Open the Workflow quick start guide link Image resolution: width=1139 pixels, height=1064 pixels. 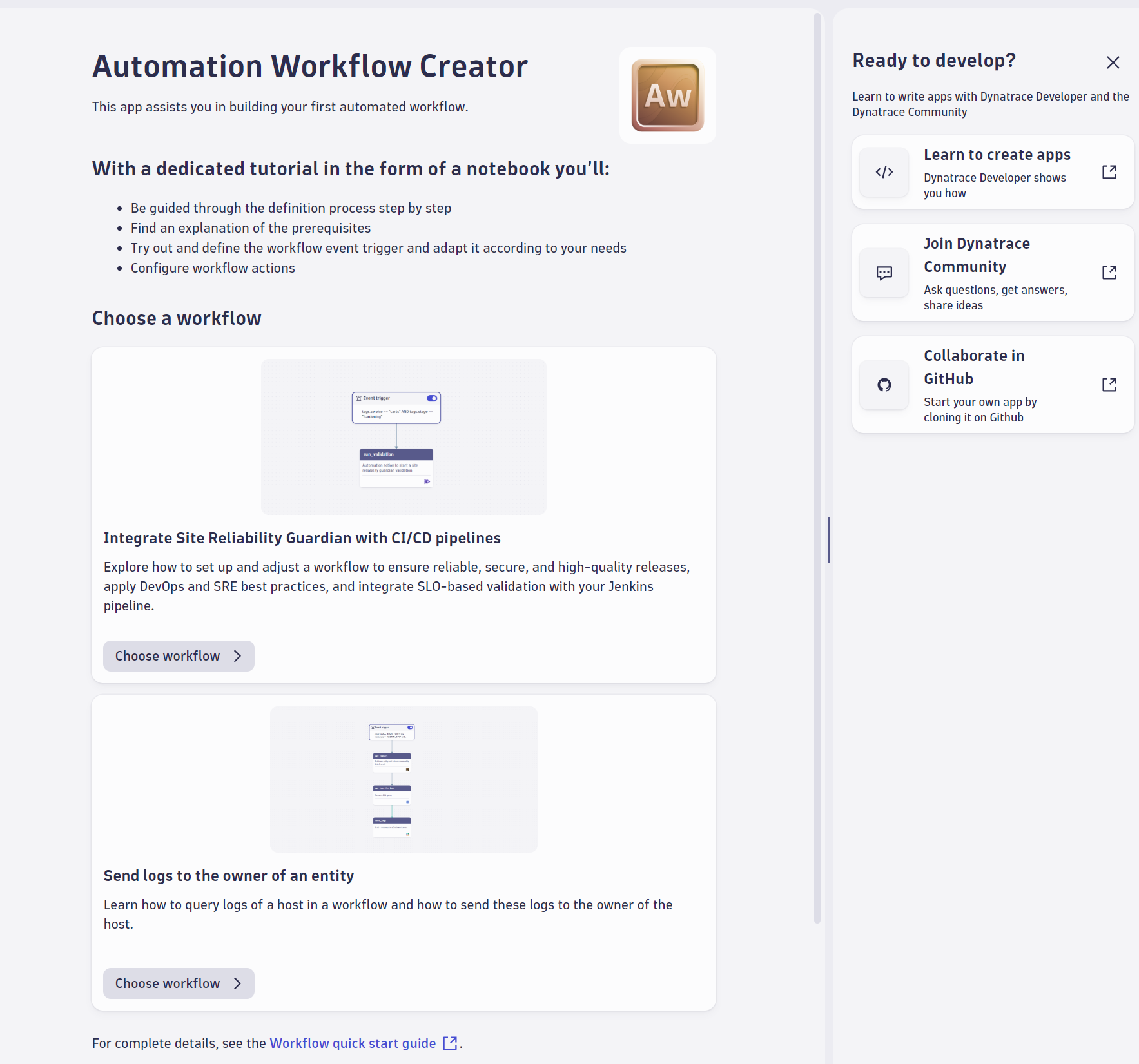[x=353, y=1043]
